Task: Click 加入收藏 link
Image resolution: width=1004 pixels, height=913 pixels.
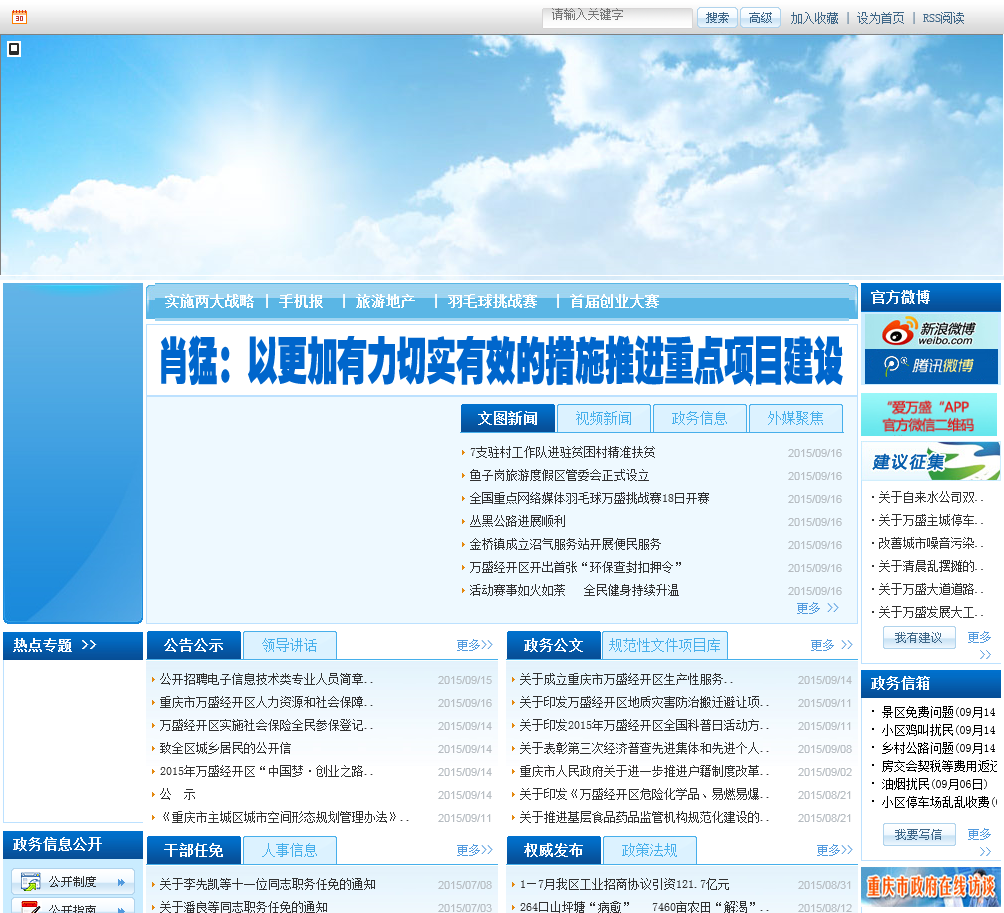Action: (814, 18)
